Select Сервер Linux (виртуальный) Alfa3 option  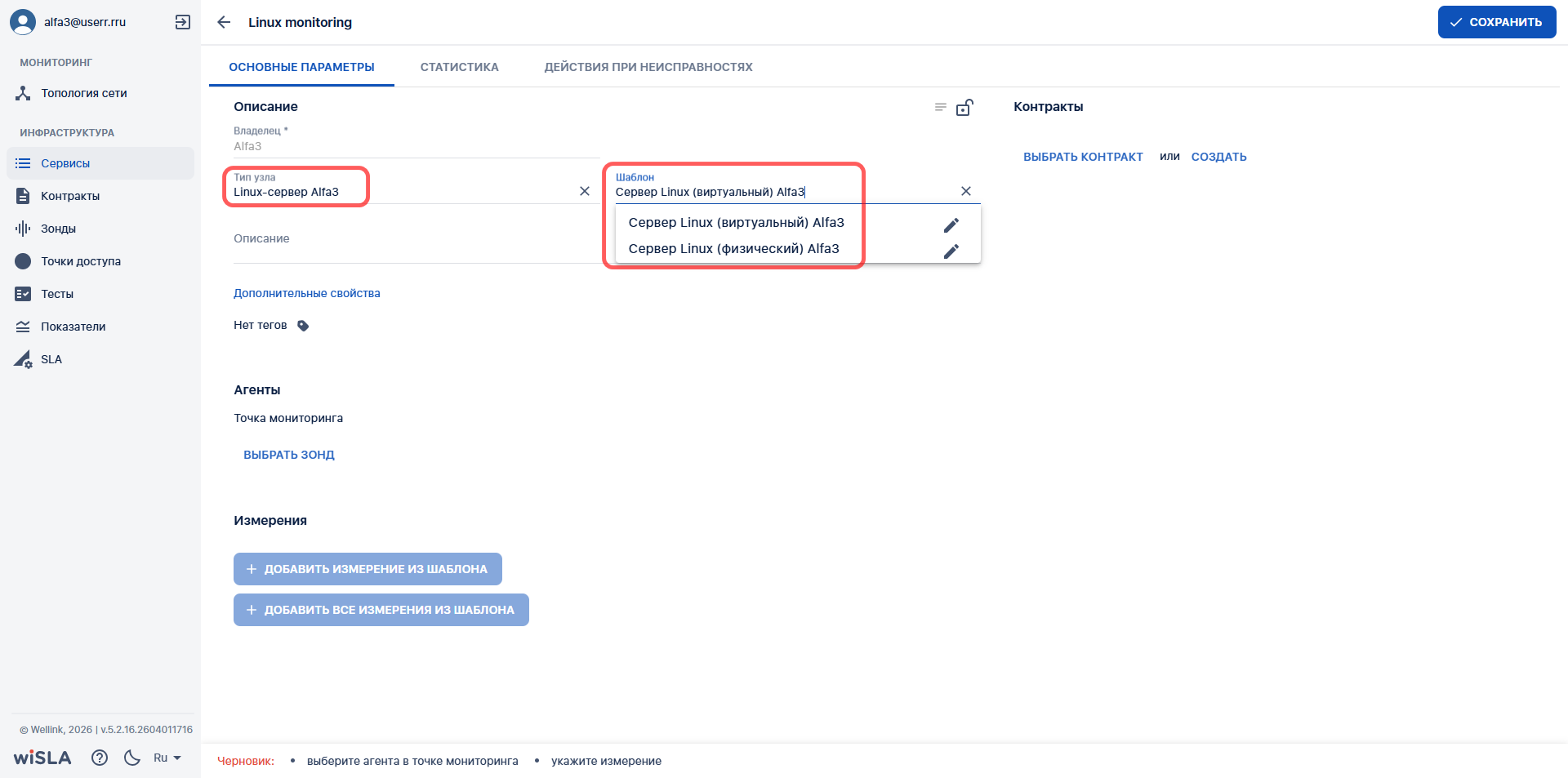pyautogui.click(x=736, y=222)
